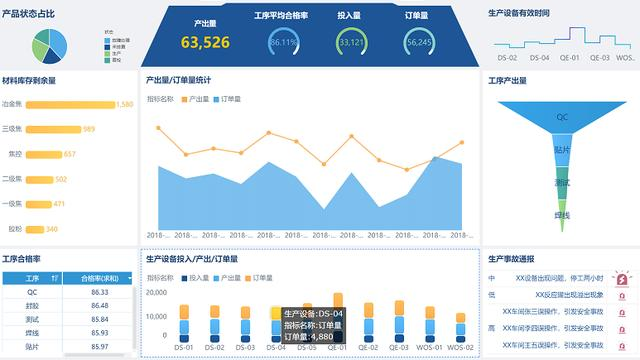Viewport: 640px width, 360px height.
Task: Click the QC funnel segment
Action: coord(562,117)
